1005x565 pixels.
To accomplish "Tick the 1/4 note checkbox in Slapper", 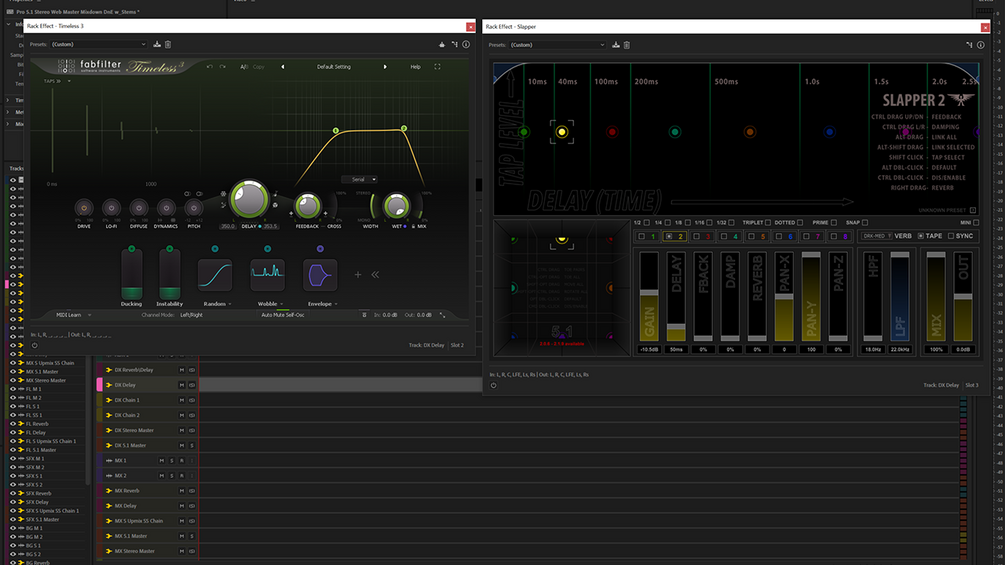I will coord(668,223).
